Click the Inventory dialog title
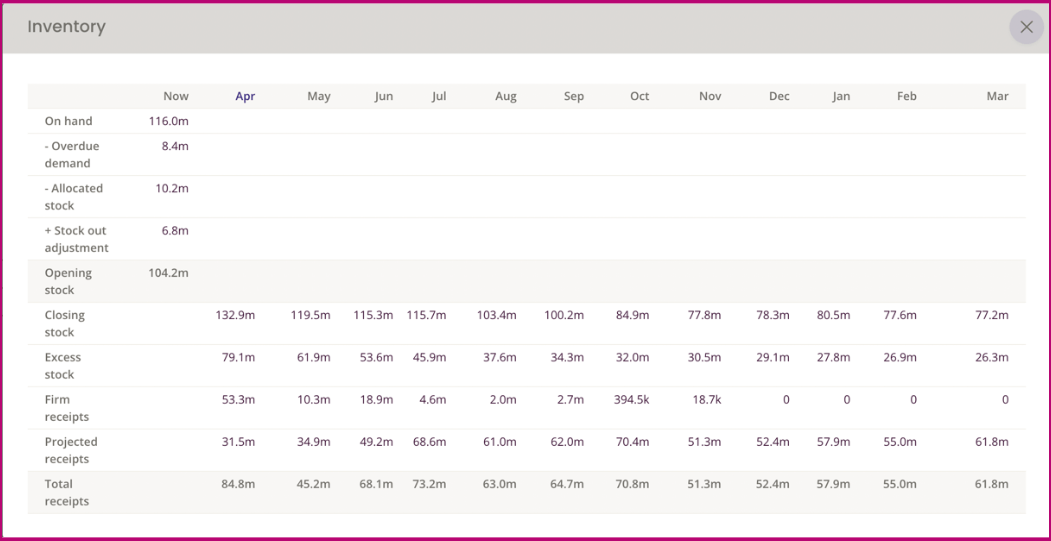Image resolution: width=1051 pixels, height=541 pixels. point(66,27)
